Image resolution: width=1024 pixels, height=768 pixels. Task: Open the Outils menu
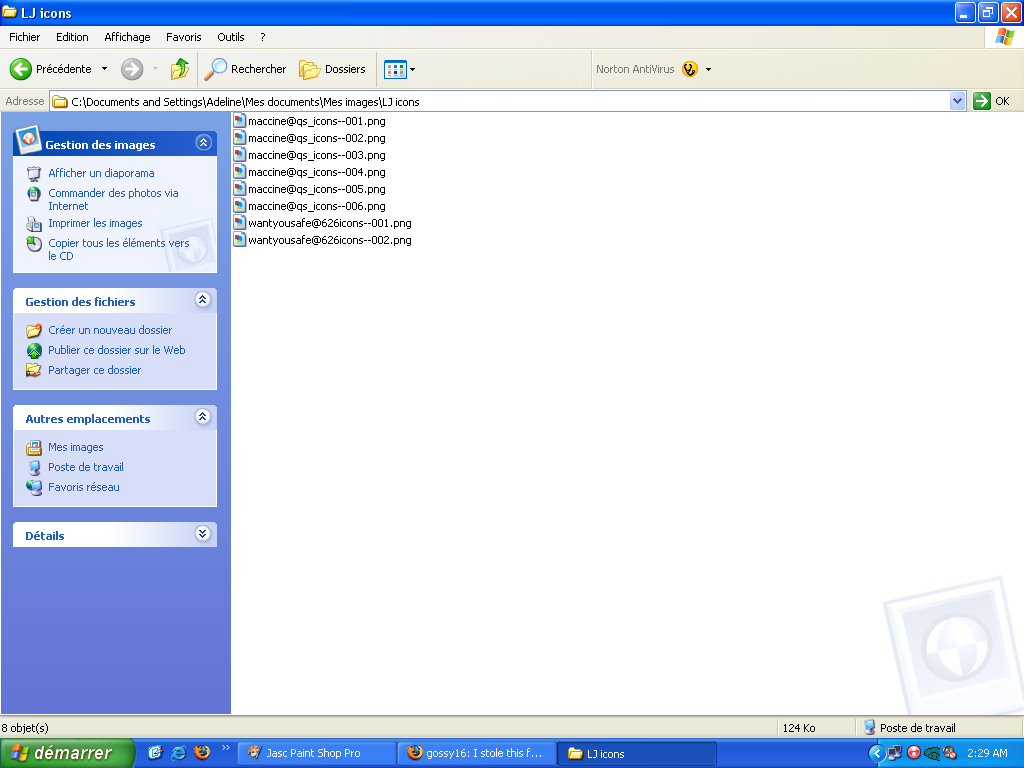(x=231, y=37)
